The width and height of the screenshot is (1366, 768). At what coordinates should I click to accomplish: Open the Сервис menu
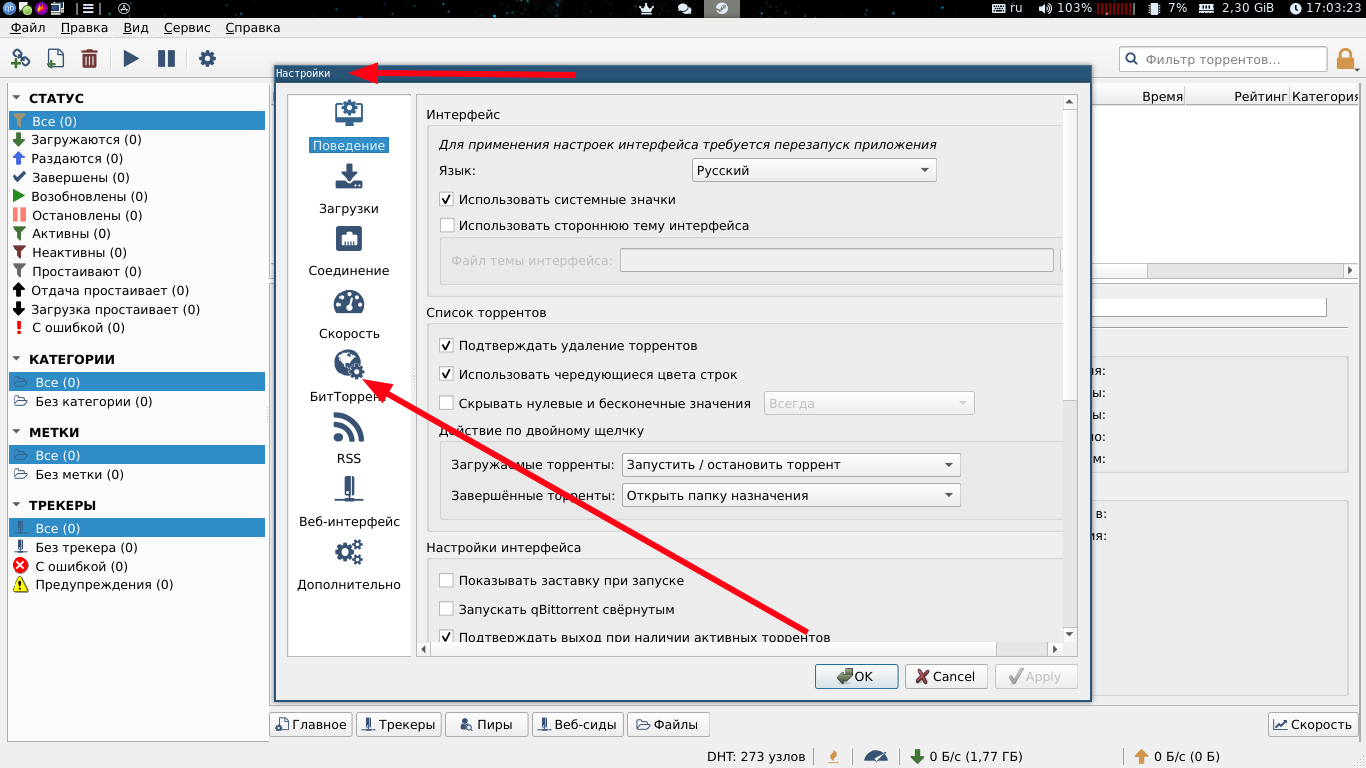tap(187, 28)
